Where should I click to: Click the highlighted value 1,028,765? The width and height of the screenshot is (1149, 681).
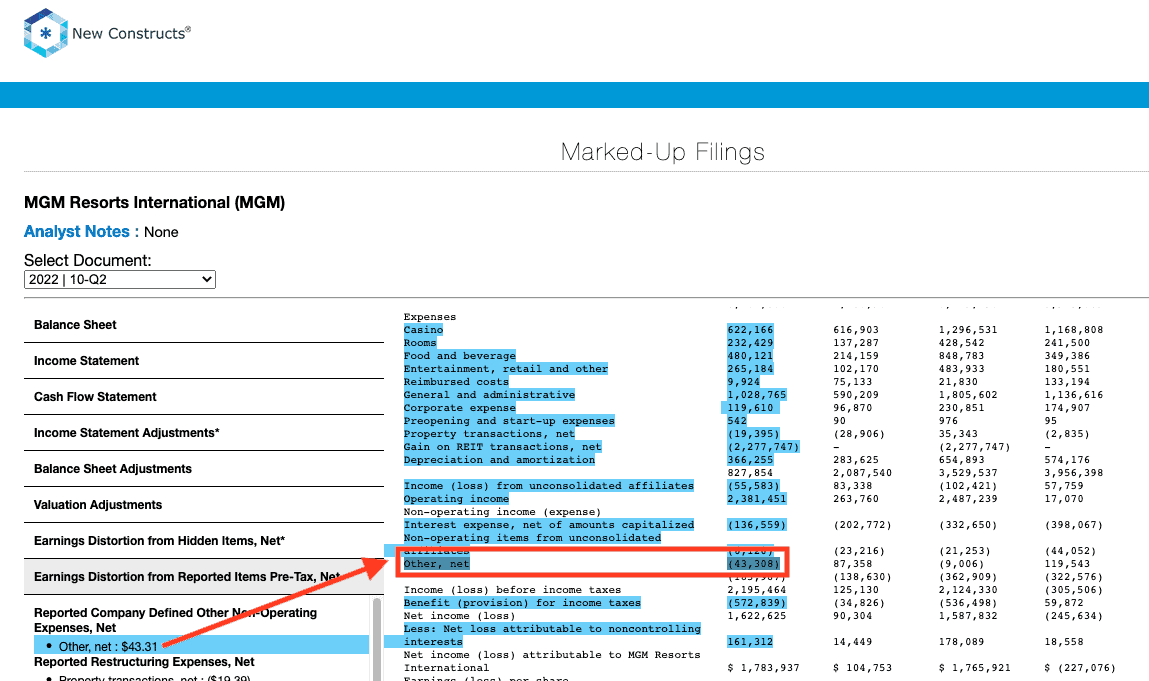pos(757,395)
